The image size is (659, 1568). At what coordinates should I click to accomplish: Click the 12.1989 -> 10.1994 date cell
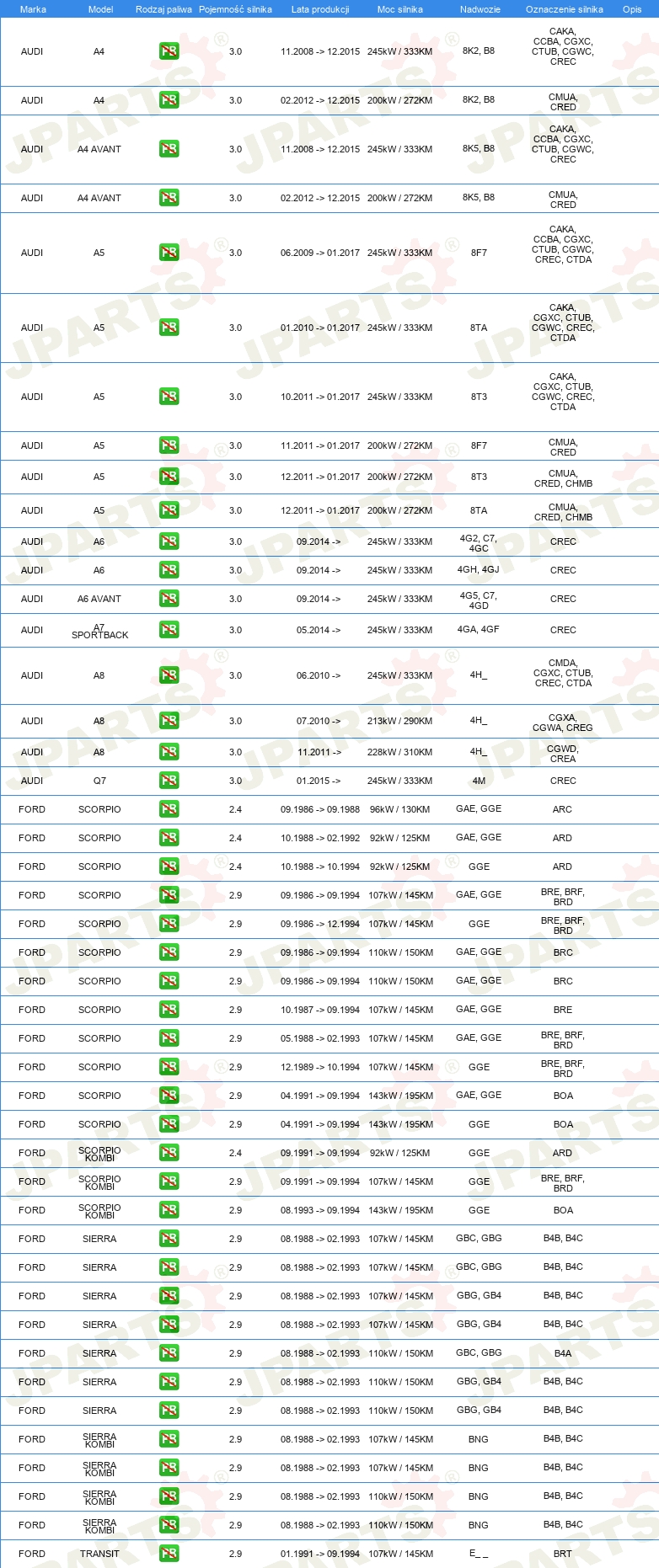320,1067
